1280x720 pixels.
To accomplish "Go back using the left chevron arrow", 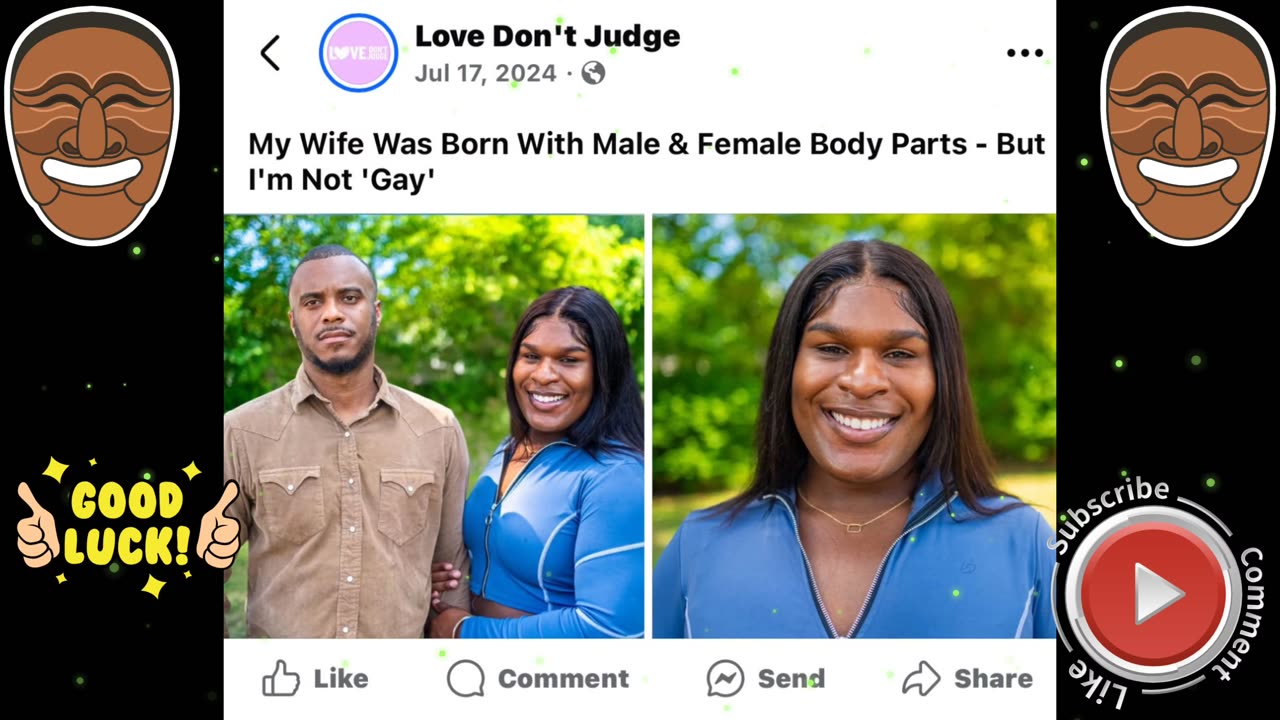I will tap(270, 53).
